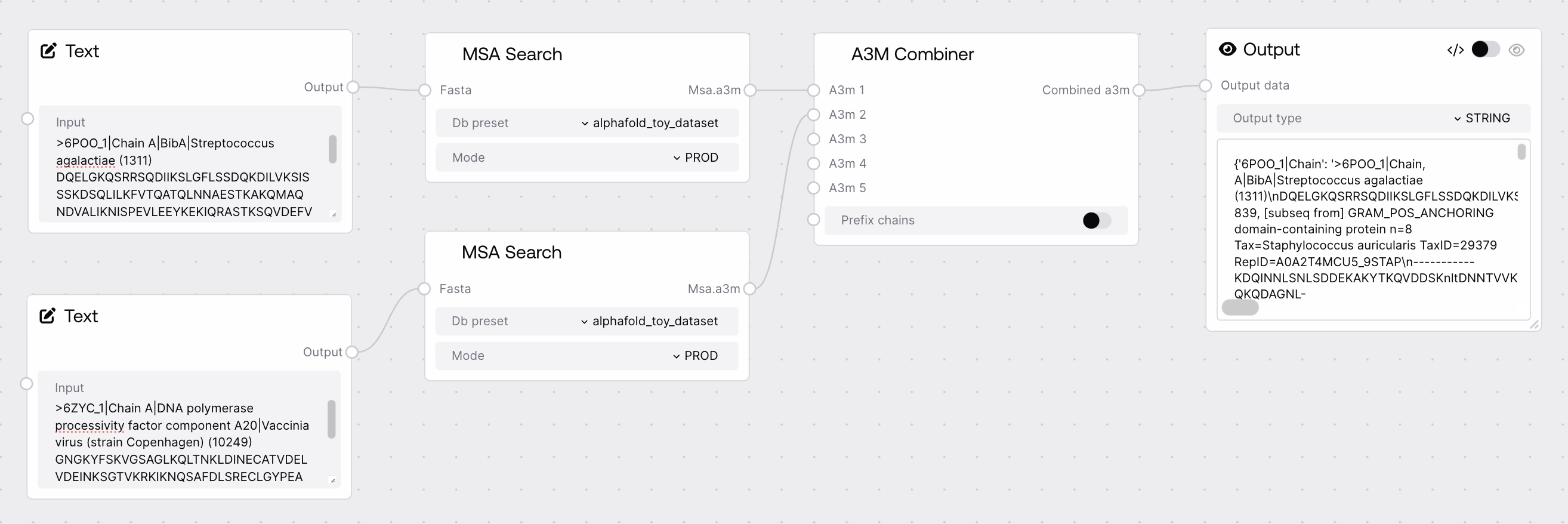1568x524 pixels.
Task: Click the Combined a3m output port
Action: click(1139, 91)
